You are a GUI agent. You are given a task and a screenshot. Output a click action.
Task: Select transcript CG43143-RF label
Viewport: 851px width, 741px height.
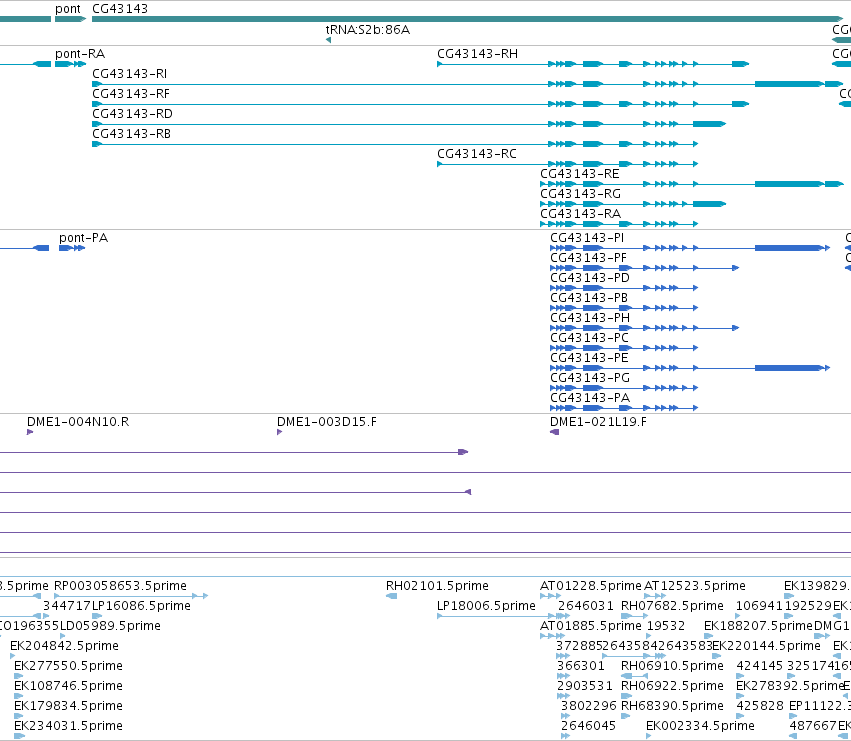click(131, 94)
